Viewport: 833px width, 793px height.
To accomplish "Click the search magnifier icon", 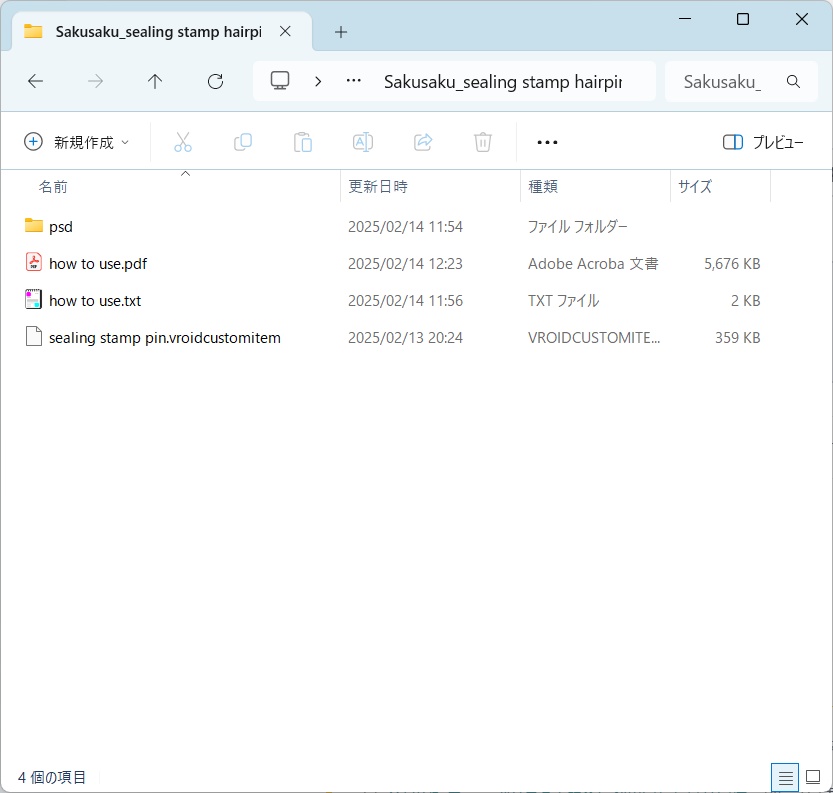I will point(793,81).
